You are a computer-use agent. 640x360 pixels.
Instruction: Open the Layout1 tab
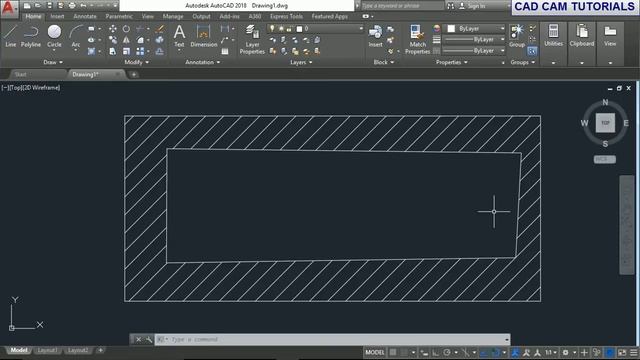point(47,350)
